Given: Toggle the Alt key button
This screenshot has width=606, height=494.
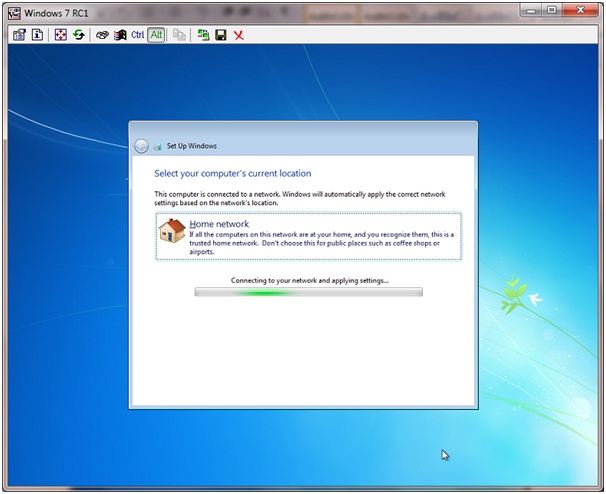Looking at the screenshot, I should tap(156, 35).
